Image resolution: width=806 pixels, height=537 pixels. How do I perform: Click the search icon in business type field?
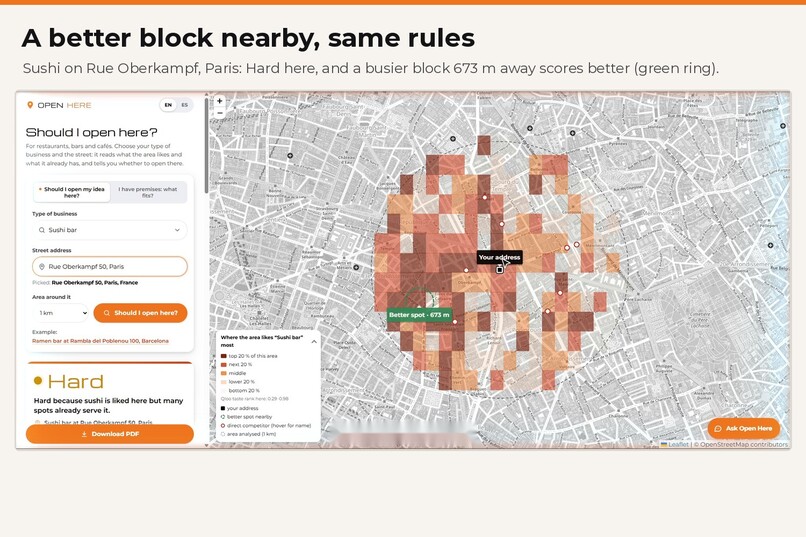[x=42, y=230]
